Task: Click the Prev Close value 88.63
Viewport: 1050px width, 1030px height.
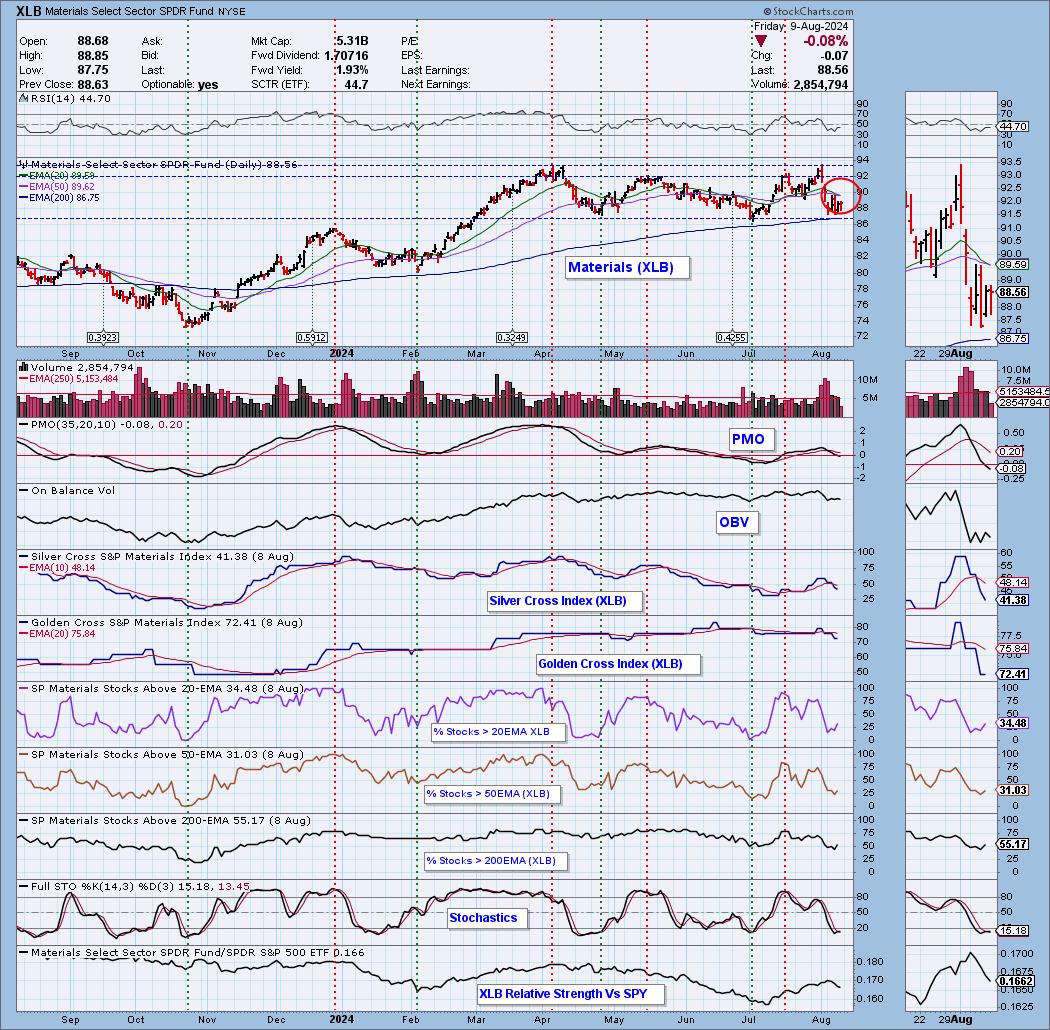Action: [x=93, y=84]
